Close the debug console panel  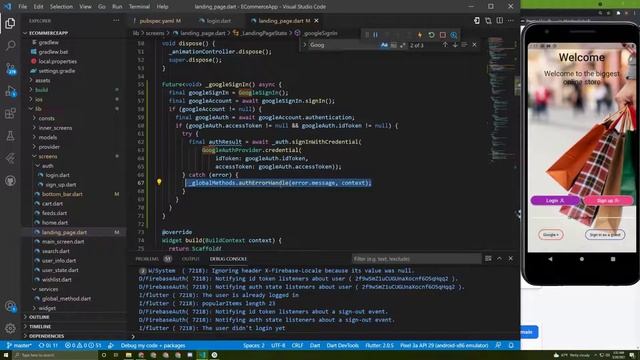click(511, 258)
